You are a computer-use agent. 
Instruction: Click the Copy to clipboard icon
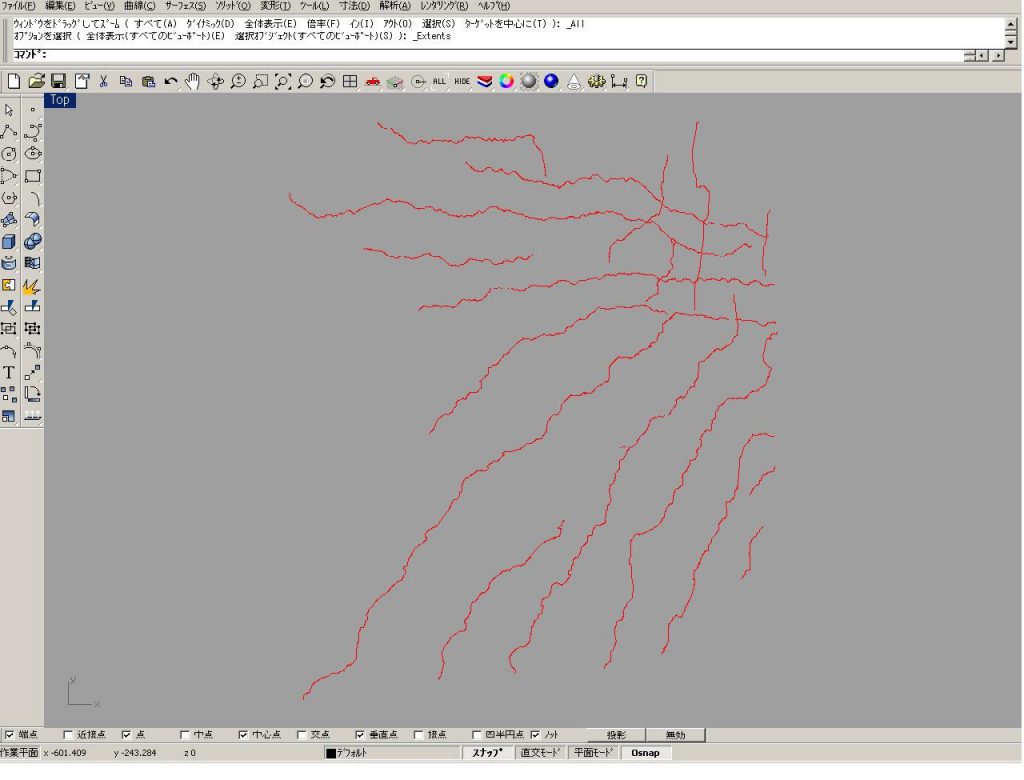tap(126, 81)
